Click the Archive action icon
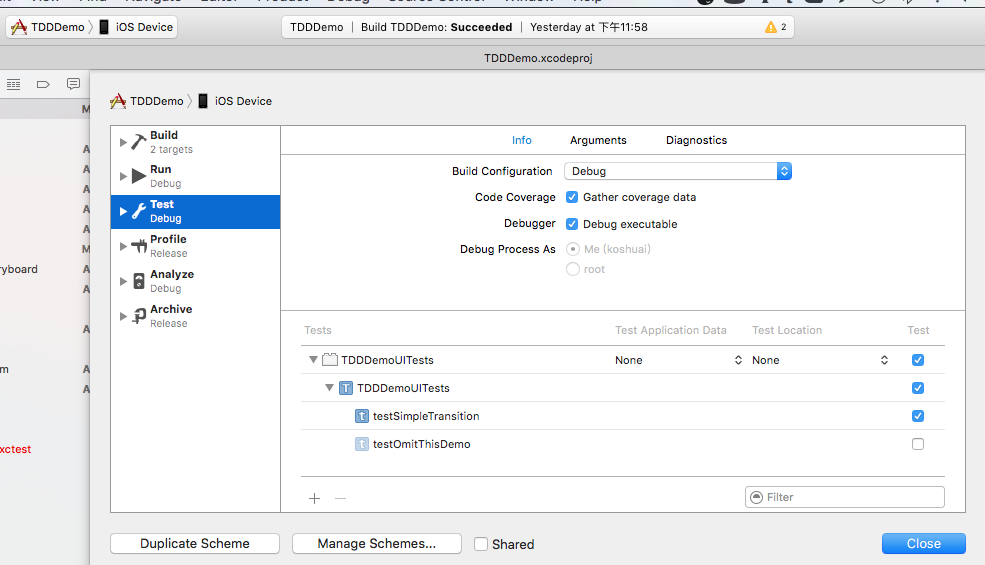Screen dimensions: 985x565 (x=139, y=316)
